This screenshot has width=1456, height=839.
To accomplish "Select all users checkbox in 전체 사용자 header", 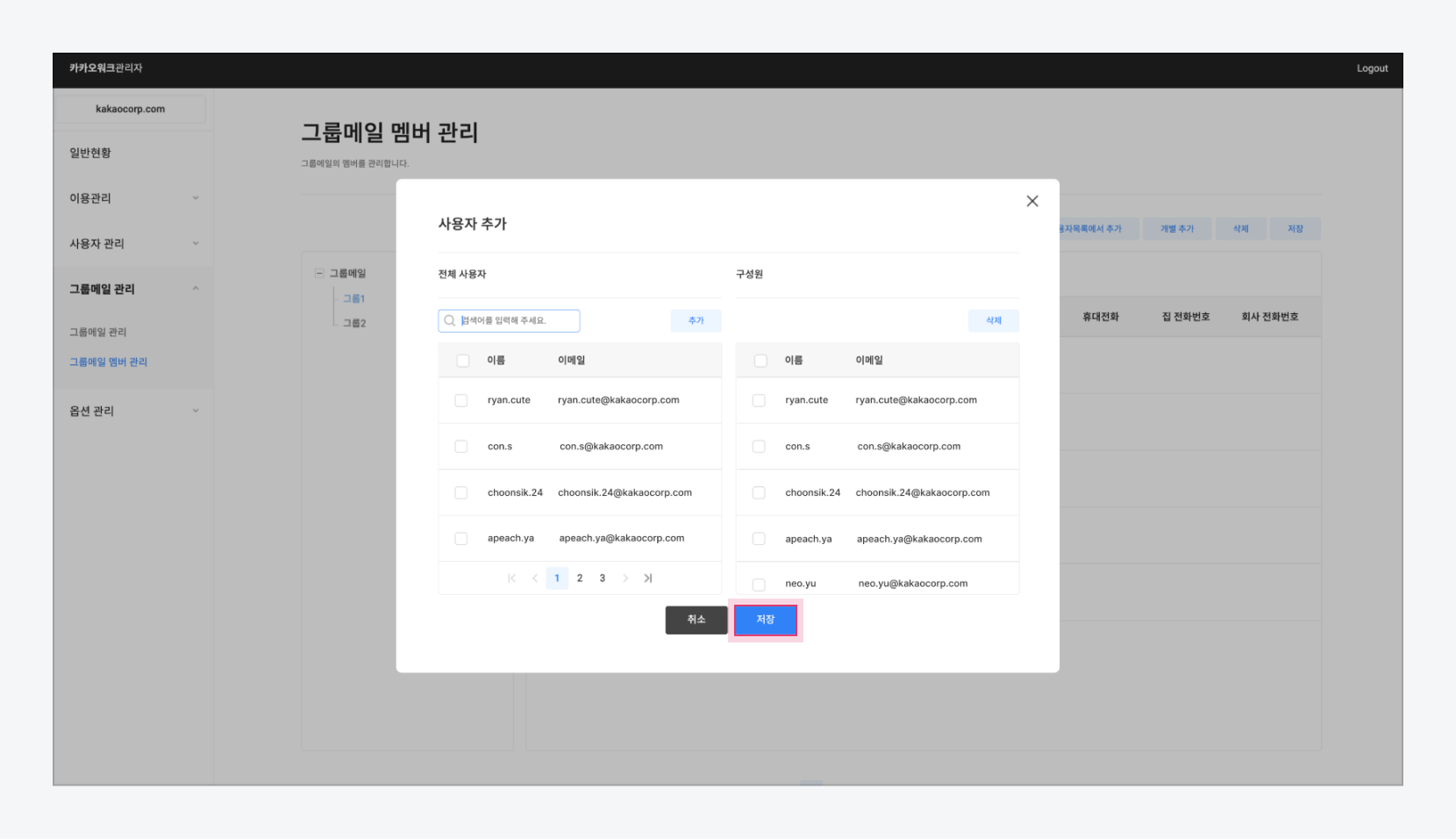I will coord(462,361).
